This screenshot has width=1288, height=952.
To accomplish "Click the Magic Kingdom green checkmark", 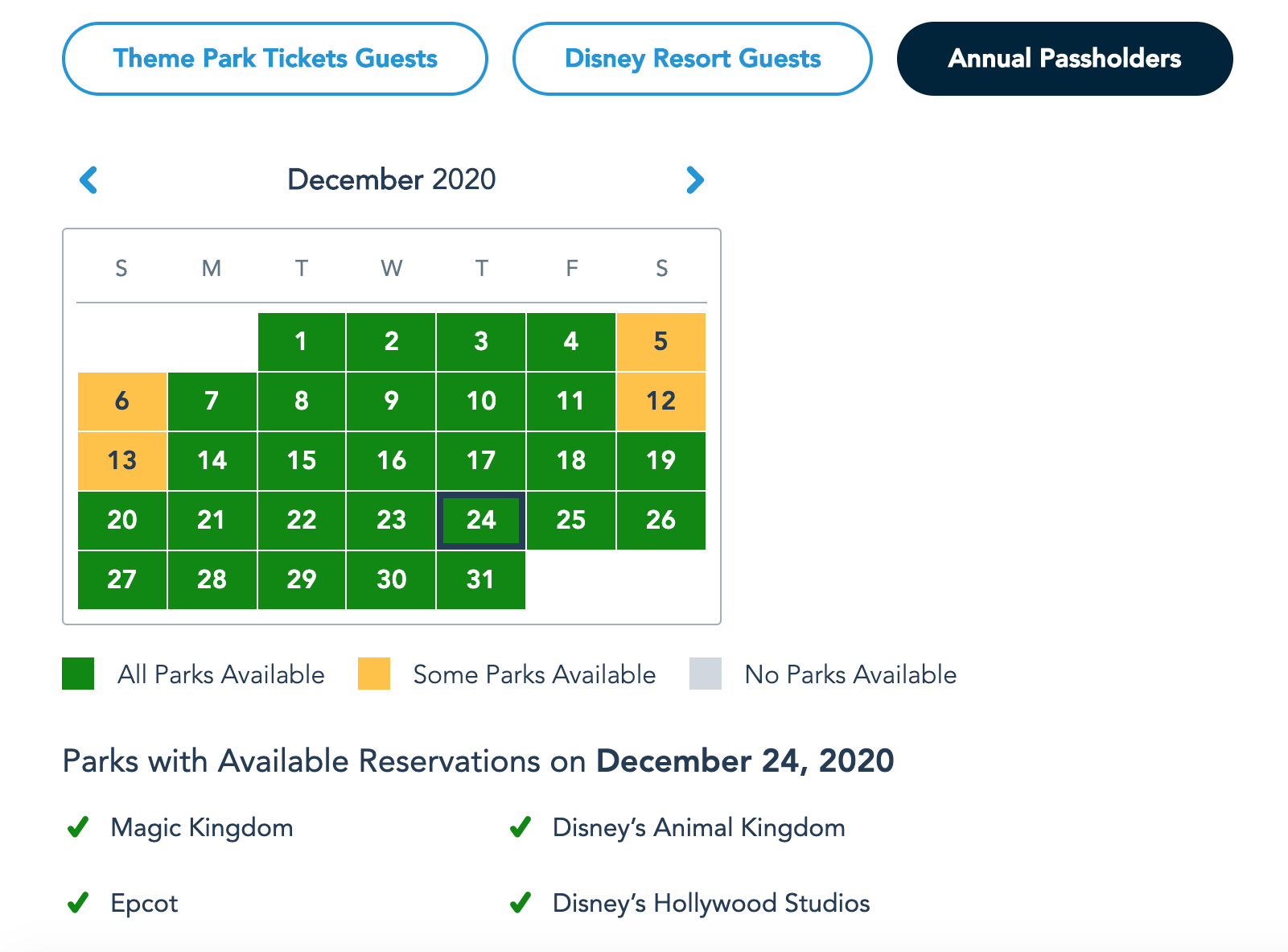I will click(78, 827).
